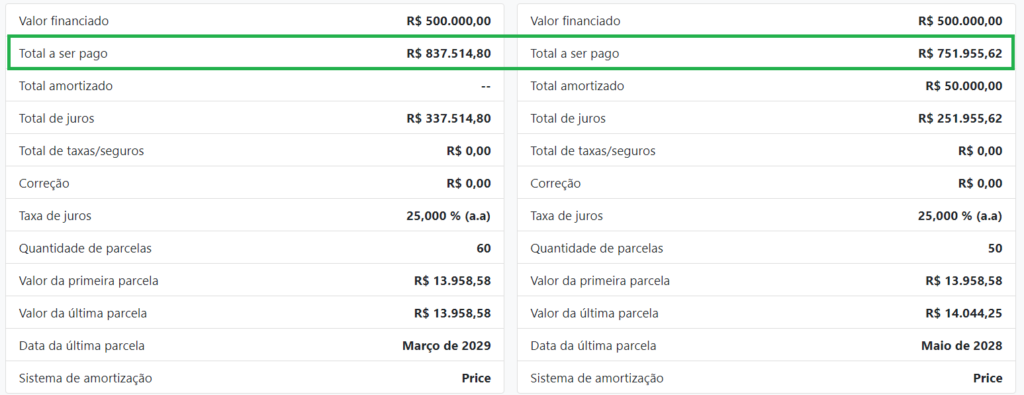
Task: Click left Total de taxas/seguros label
Action: tap(82, 151)
